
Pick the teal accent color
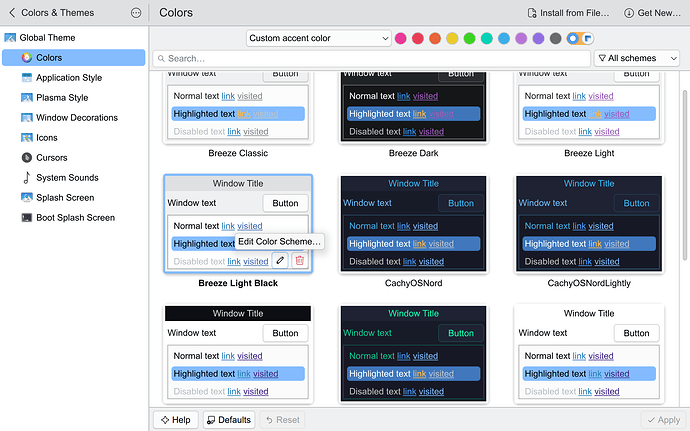[487, 38]
